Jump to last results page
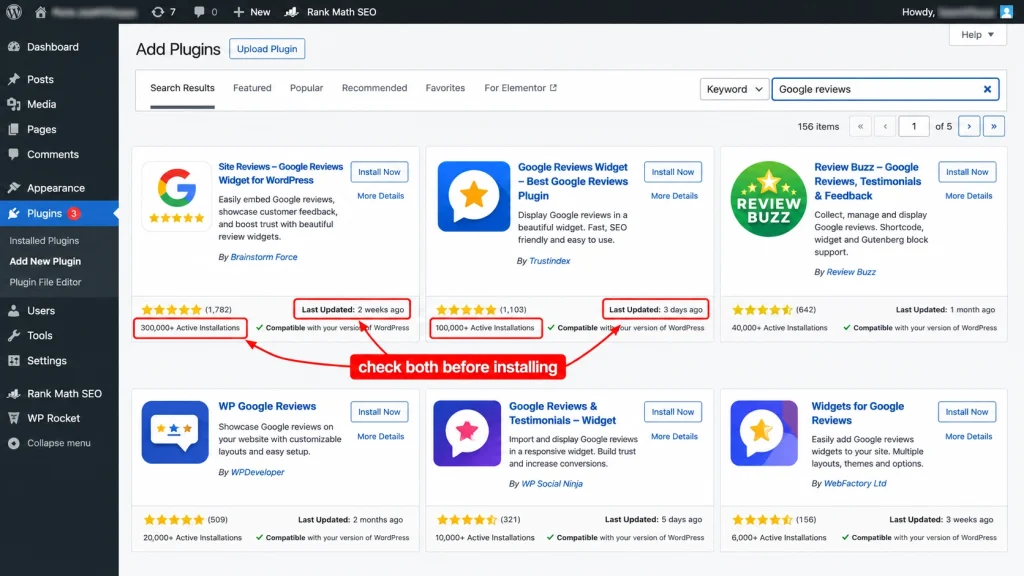Image resolution: width=1024 pixels, height=576 pixels. (994, 126)
